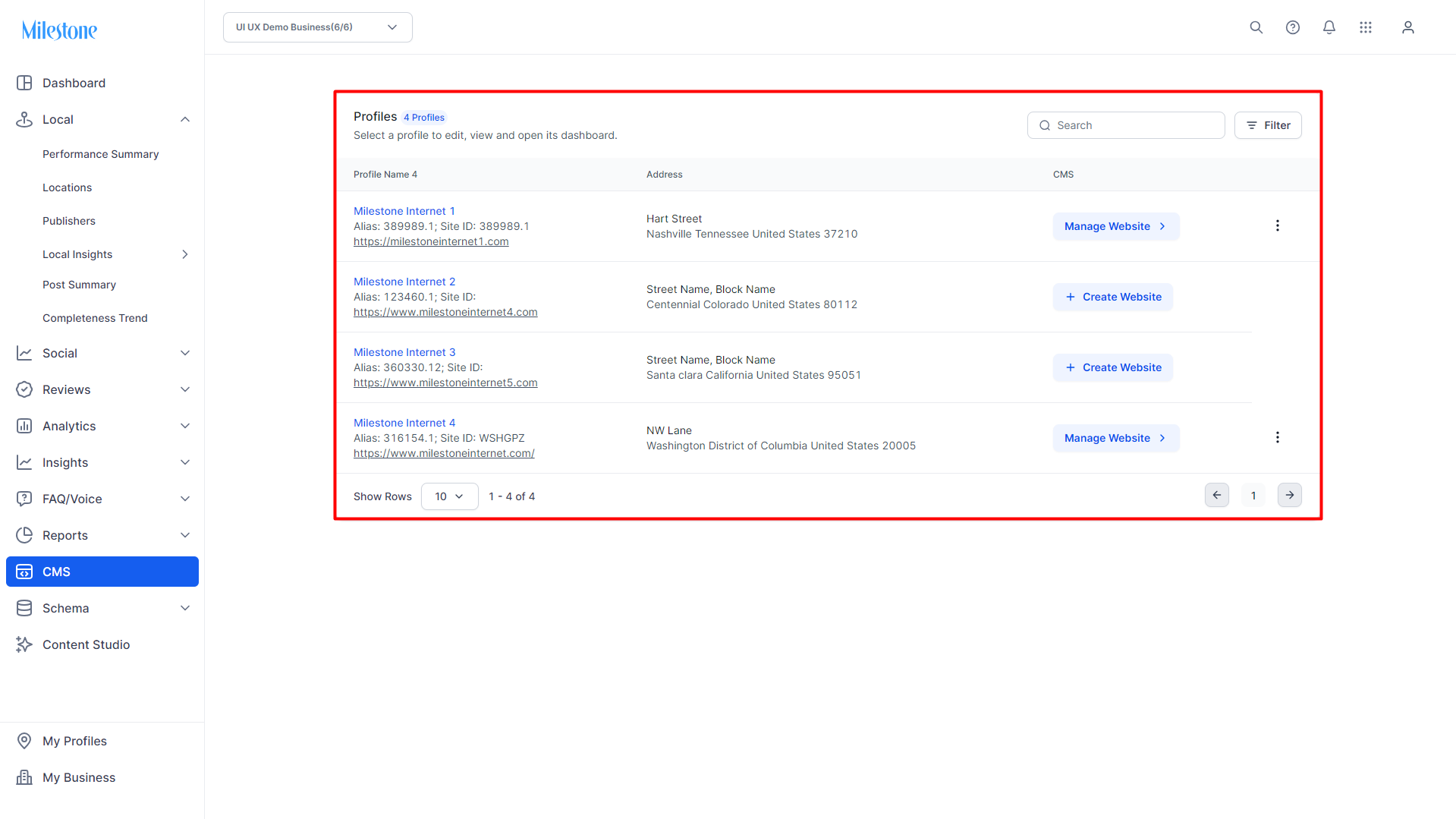Expand the Insights menu chevron

coord(185,462)
